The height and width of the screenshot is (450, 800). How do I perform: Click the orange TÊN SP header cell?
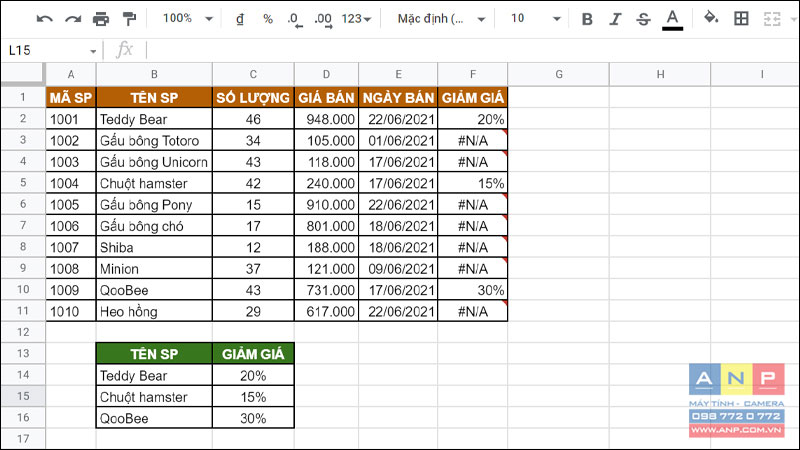coord(154,97)
